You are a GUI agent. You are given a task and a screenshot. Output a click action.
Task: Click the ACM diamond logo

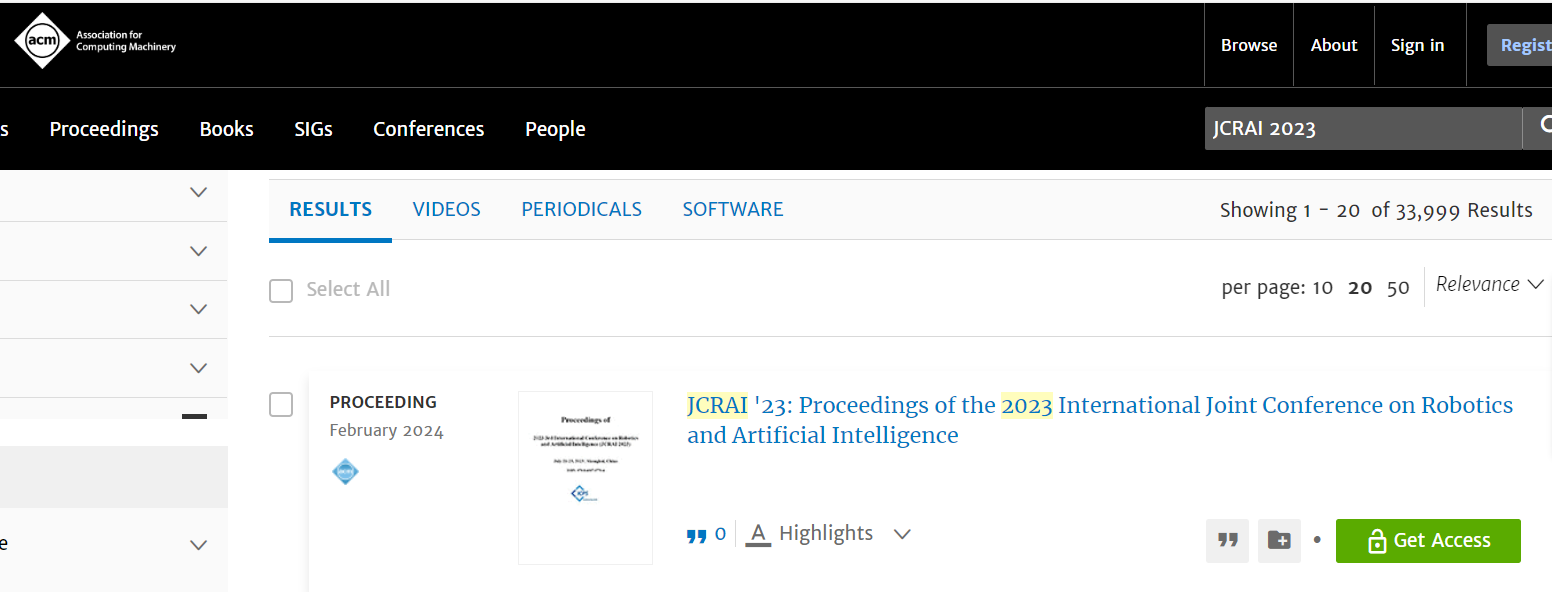pyautogui.click(x=41, y=41)
